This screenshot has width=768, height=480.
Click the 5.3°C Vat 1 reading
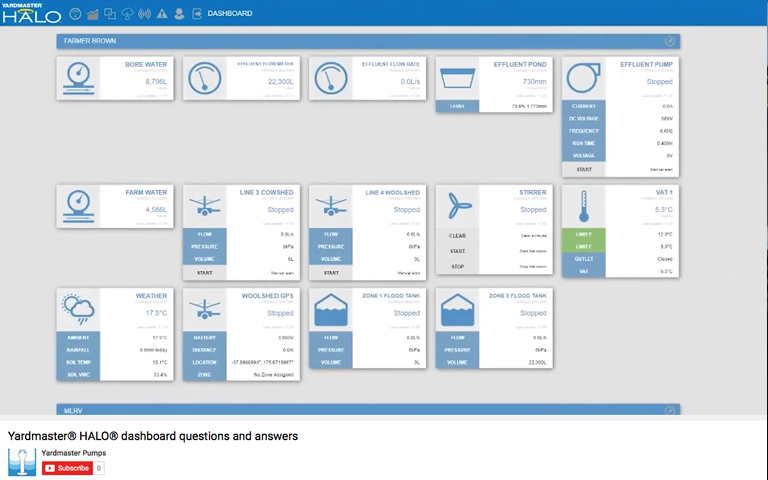click(664, 210)
